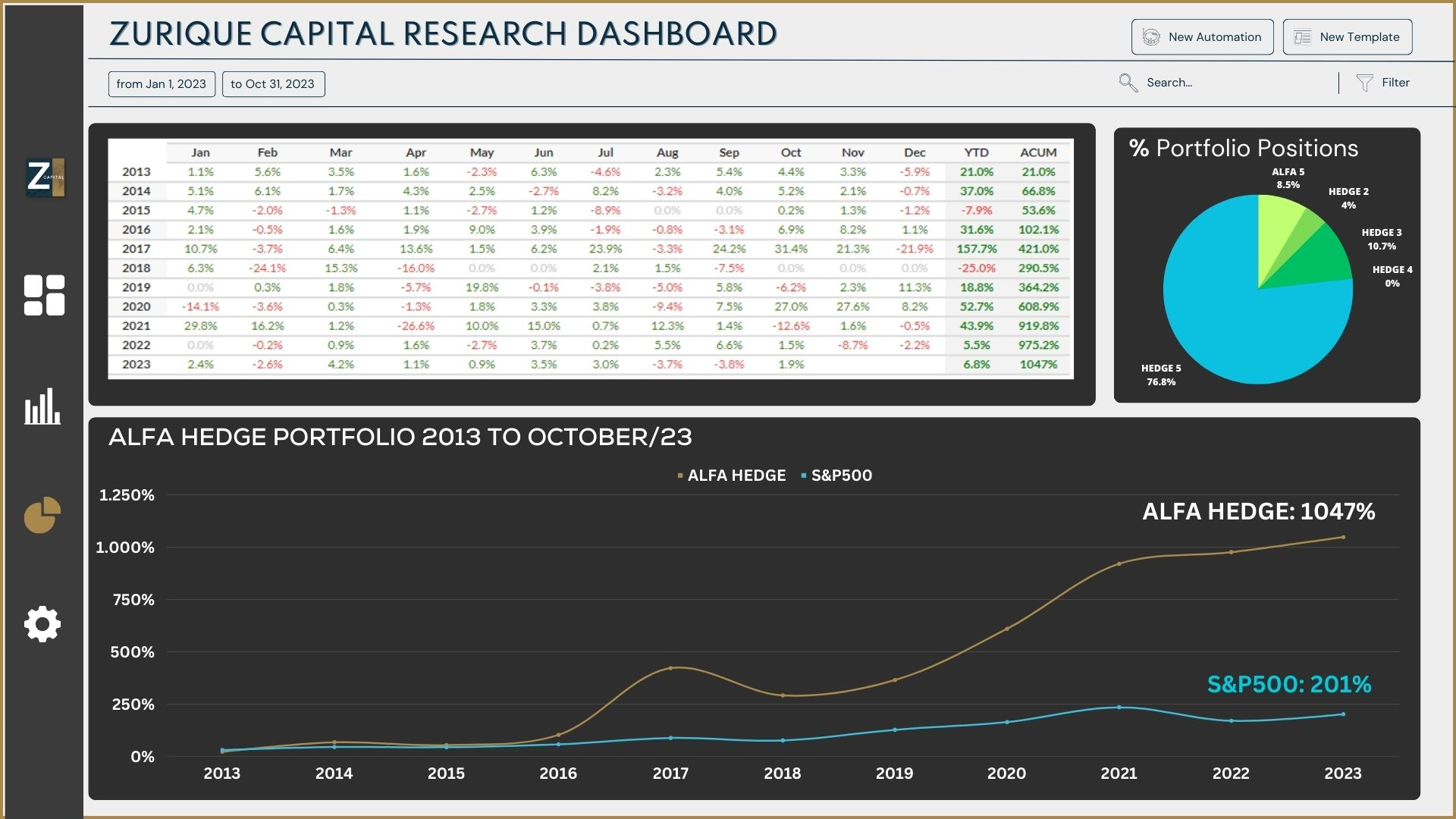The image size is (1456, 819).
Task: Open the dashboard grid icon in sidebar
Action: pos(44,295)
